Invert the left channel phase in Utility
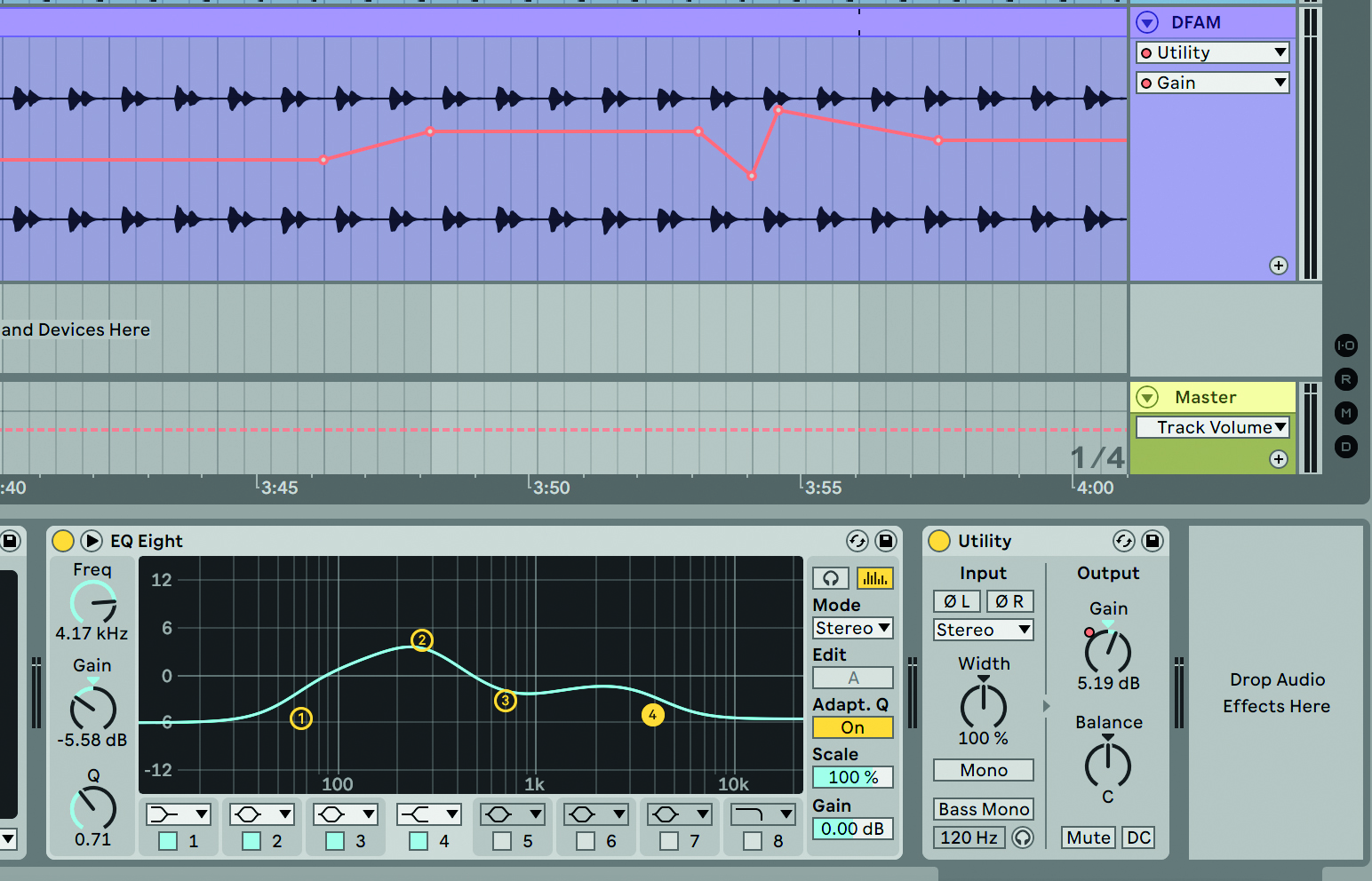The image size is (1372, 881). (956, 601)
